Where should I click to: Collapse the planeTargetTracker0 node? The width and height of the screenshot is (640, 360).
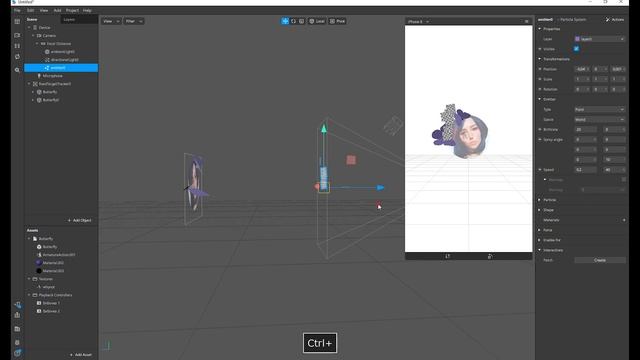[x=29, y=84]
